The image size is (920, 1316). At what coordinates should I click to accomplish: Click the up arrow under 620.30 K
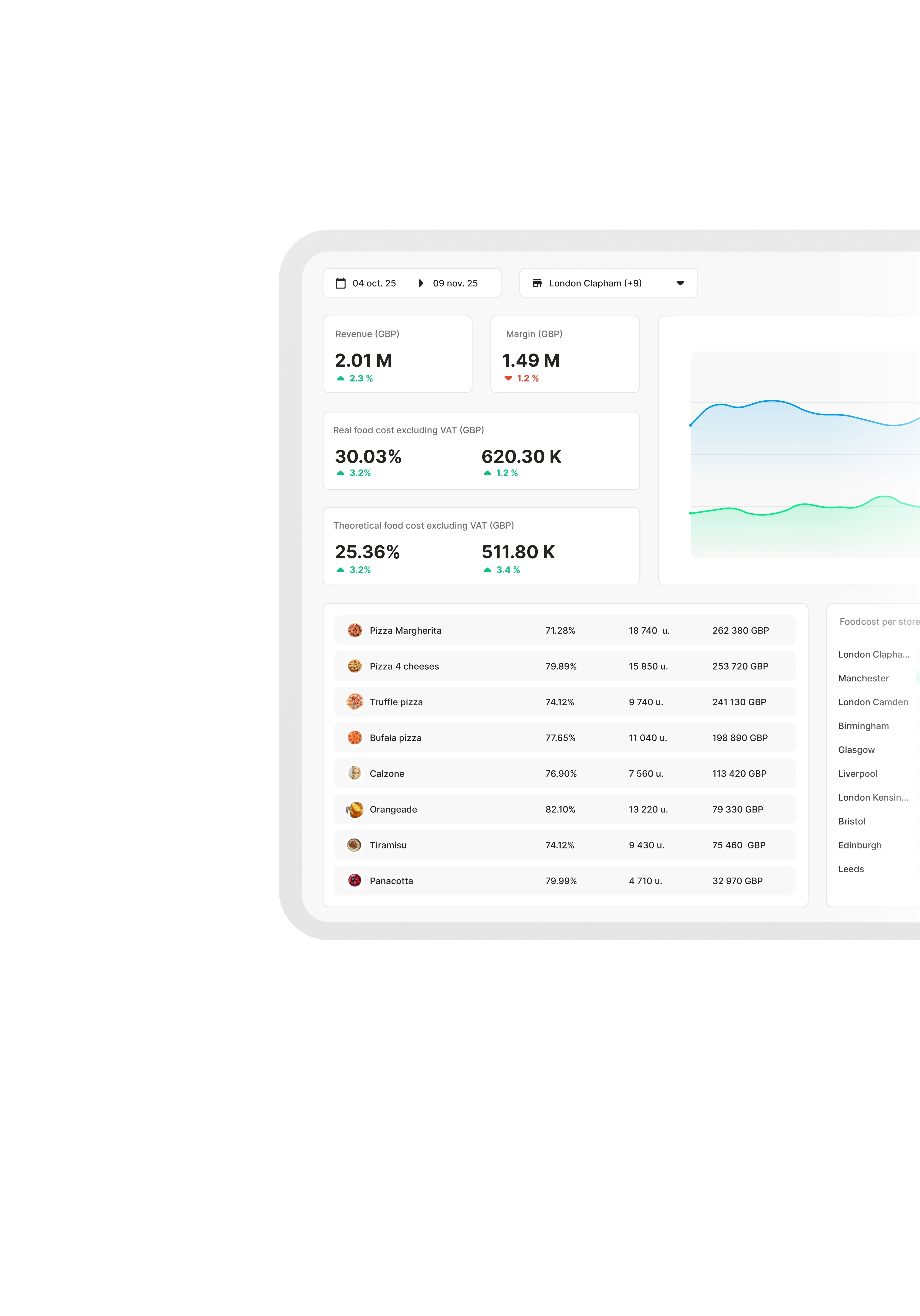click(x=487, y=473)
